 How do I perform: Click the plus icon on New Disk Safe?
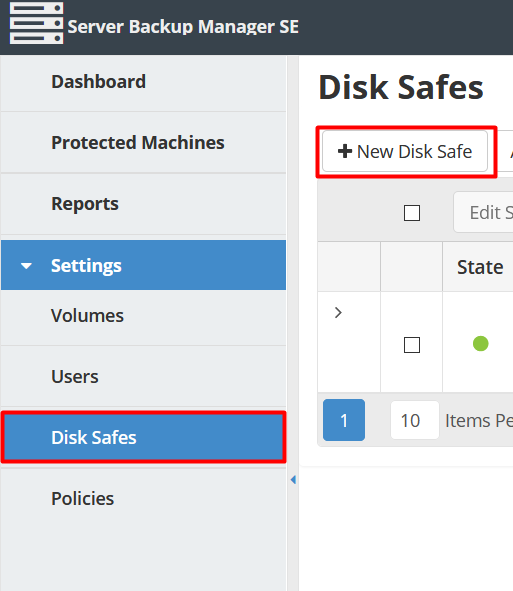pyautogui.click(x=345, y=151)
